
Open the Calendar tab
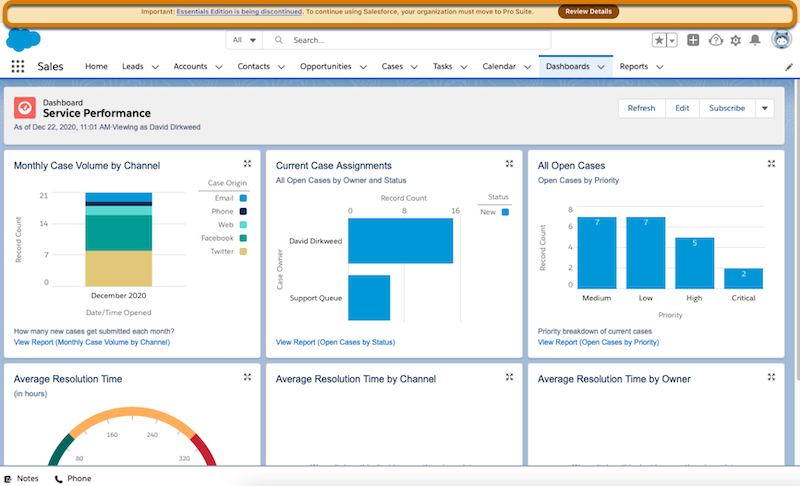click(x=499, y=66)
